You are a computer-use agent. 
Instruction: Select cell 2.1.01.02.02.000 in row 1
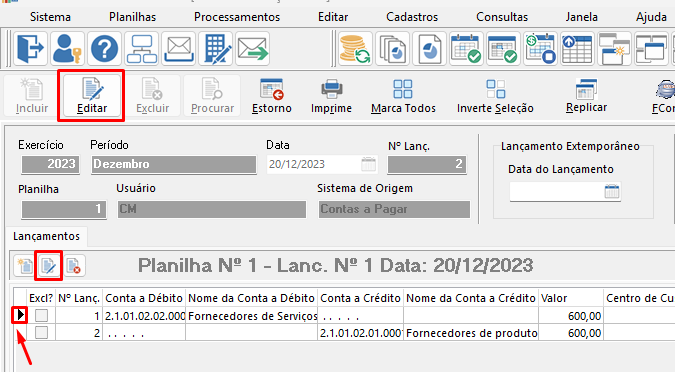pyautogui.click(x=144, y=316)
